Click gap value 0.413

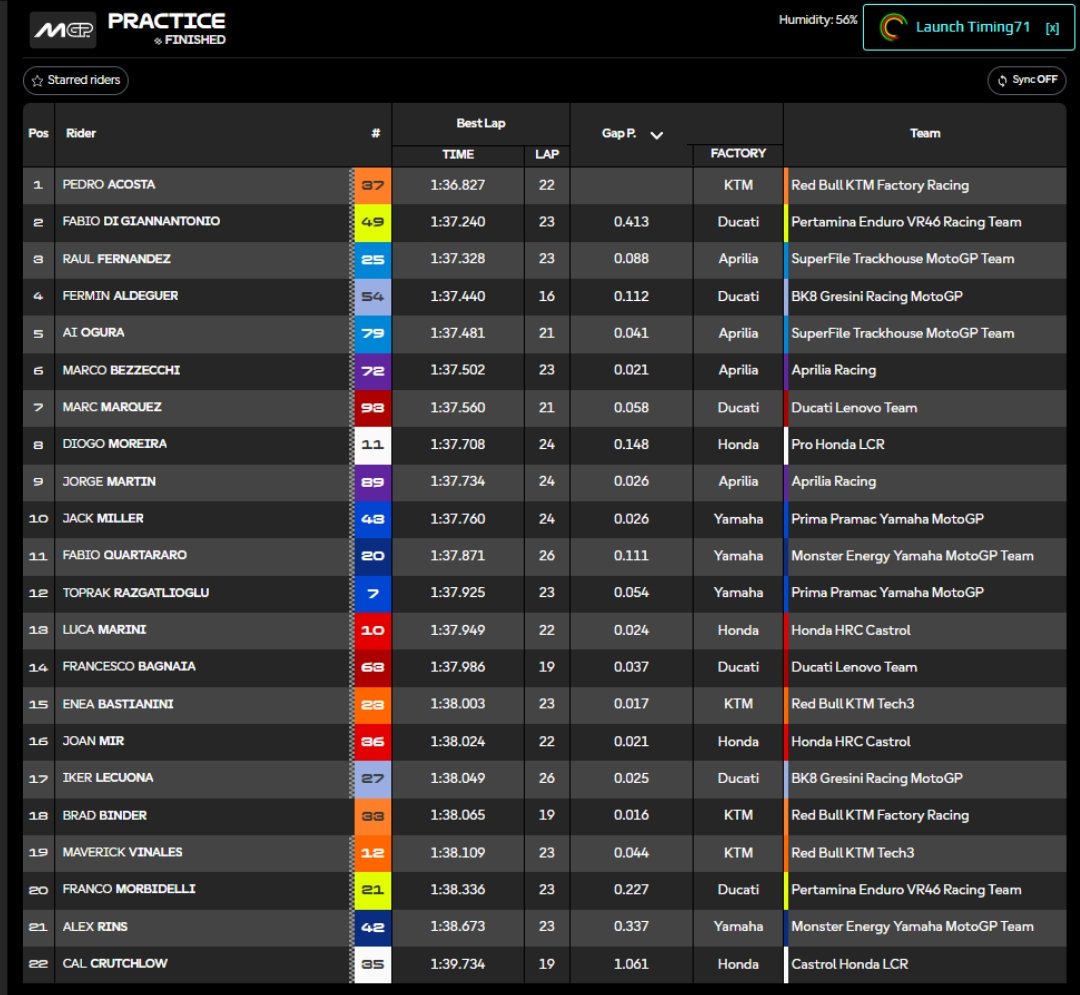click(631, 222)
